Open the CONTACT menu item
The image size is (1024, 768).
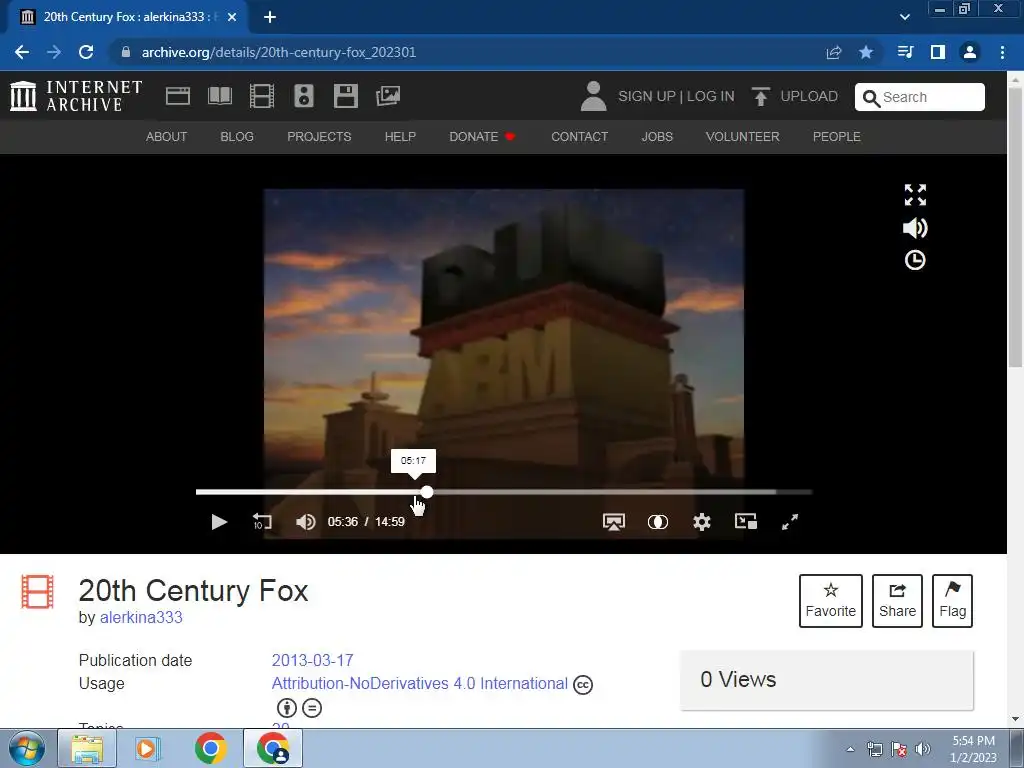pyautogui.click(x=579, y=136)
